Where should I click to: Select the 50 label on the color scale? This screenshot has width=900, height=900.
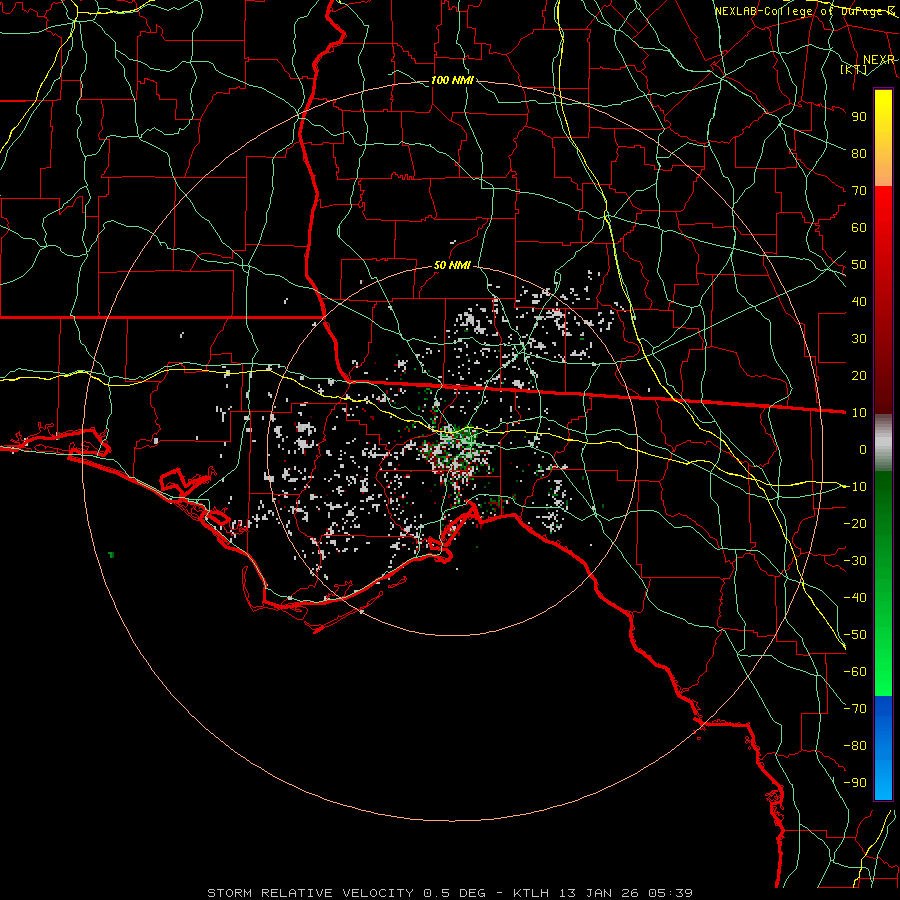pyautogui.click(x=859, y=265)
